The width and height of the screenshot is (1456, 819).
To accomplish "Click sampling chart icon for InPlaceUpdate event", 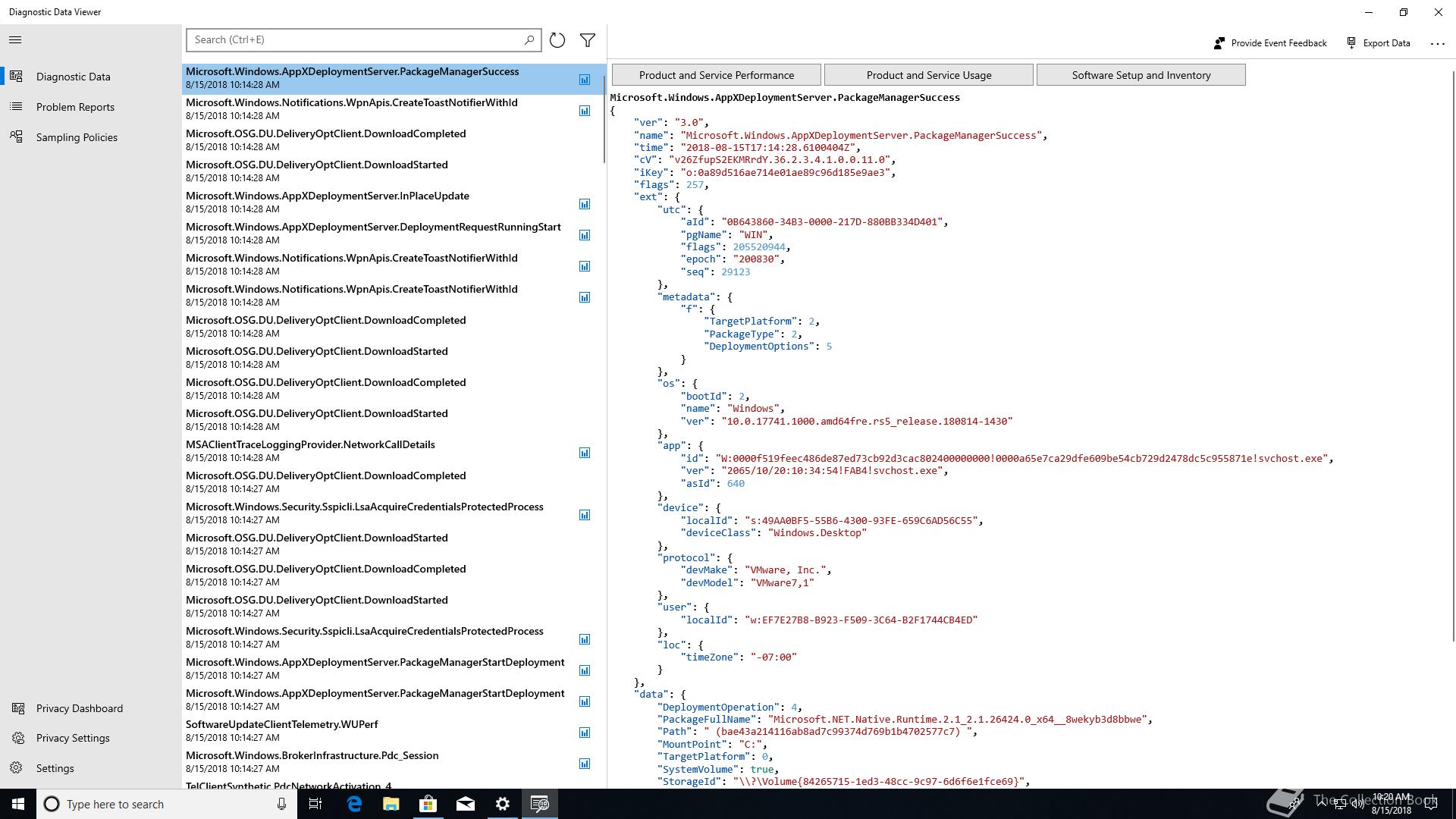I will [585, 204].
